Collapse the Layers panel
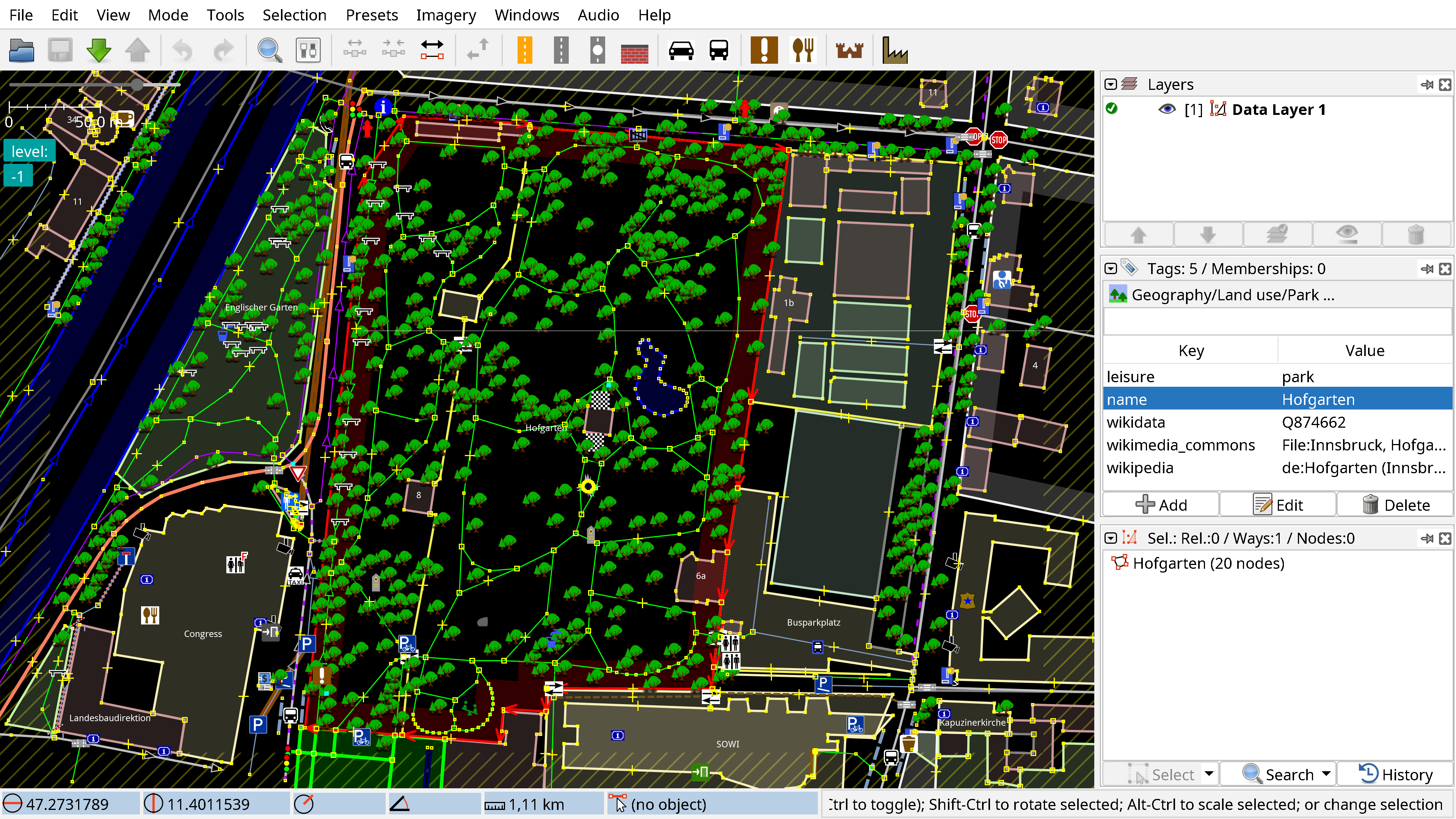 point(1111,84)
